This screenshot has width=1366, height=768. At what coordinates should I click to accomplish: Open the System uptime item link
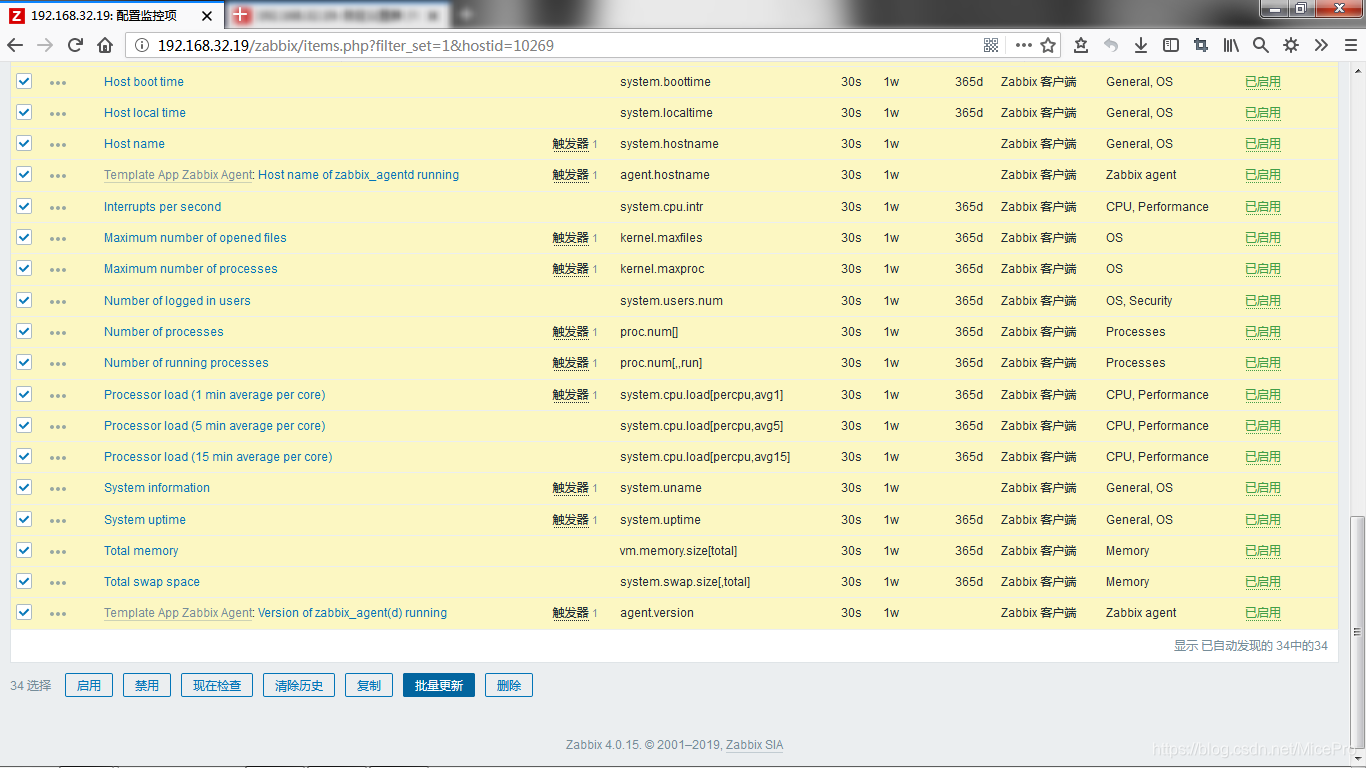coord(145,519)
